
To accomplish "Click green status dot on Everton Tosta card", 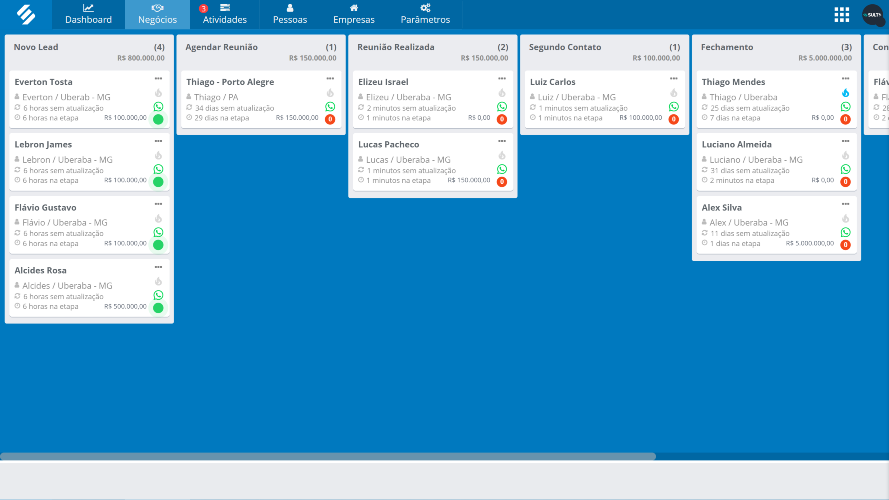I will 158,119.
